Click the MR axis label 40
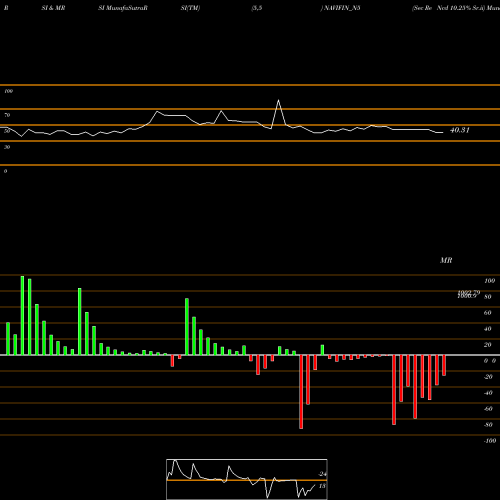This screenshot has height=500, width=500. [x=488, y=329]
